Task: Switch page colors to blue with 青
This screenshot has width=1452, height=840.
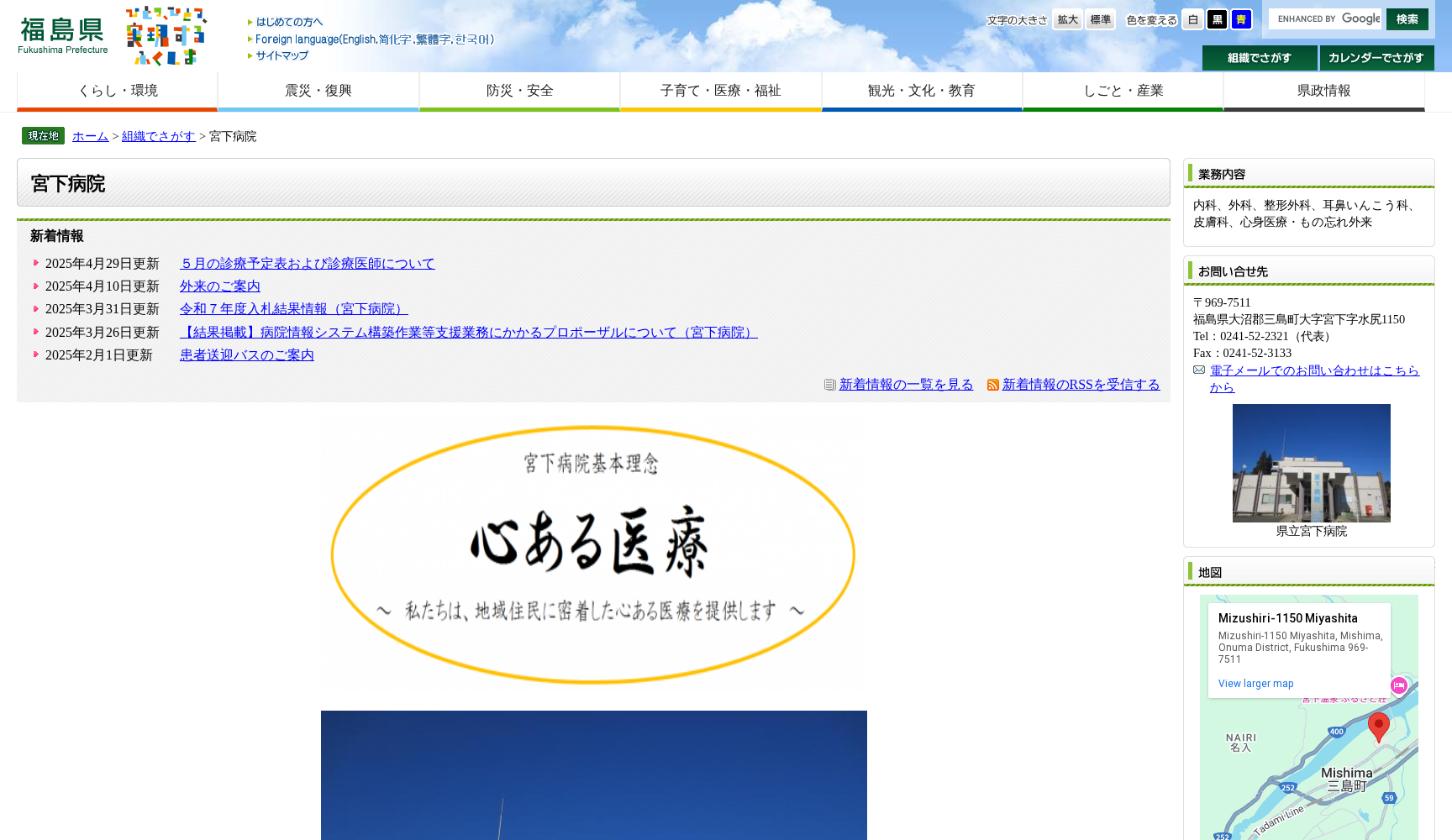Action: pos(1241,18)
